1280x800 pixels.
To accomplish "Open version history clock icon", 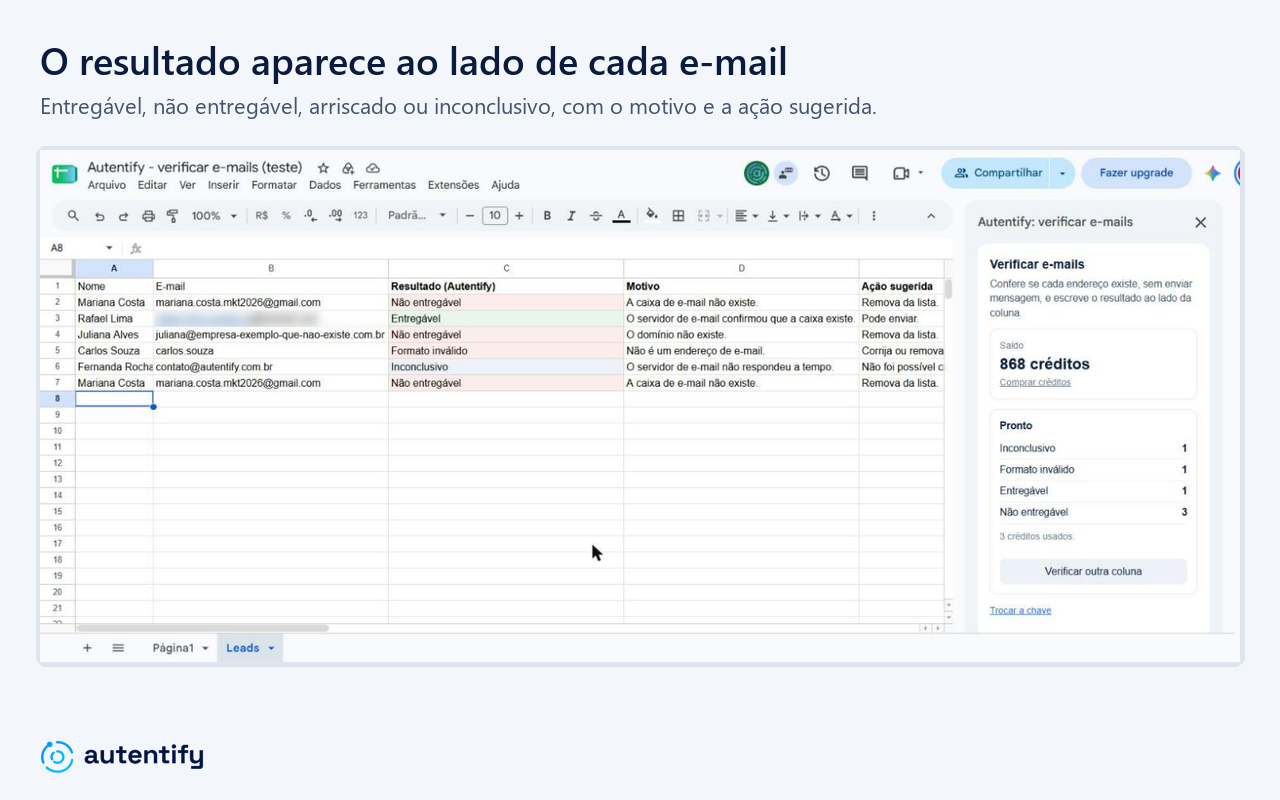I will pyautogui.click(x=822, y=173).
